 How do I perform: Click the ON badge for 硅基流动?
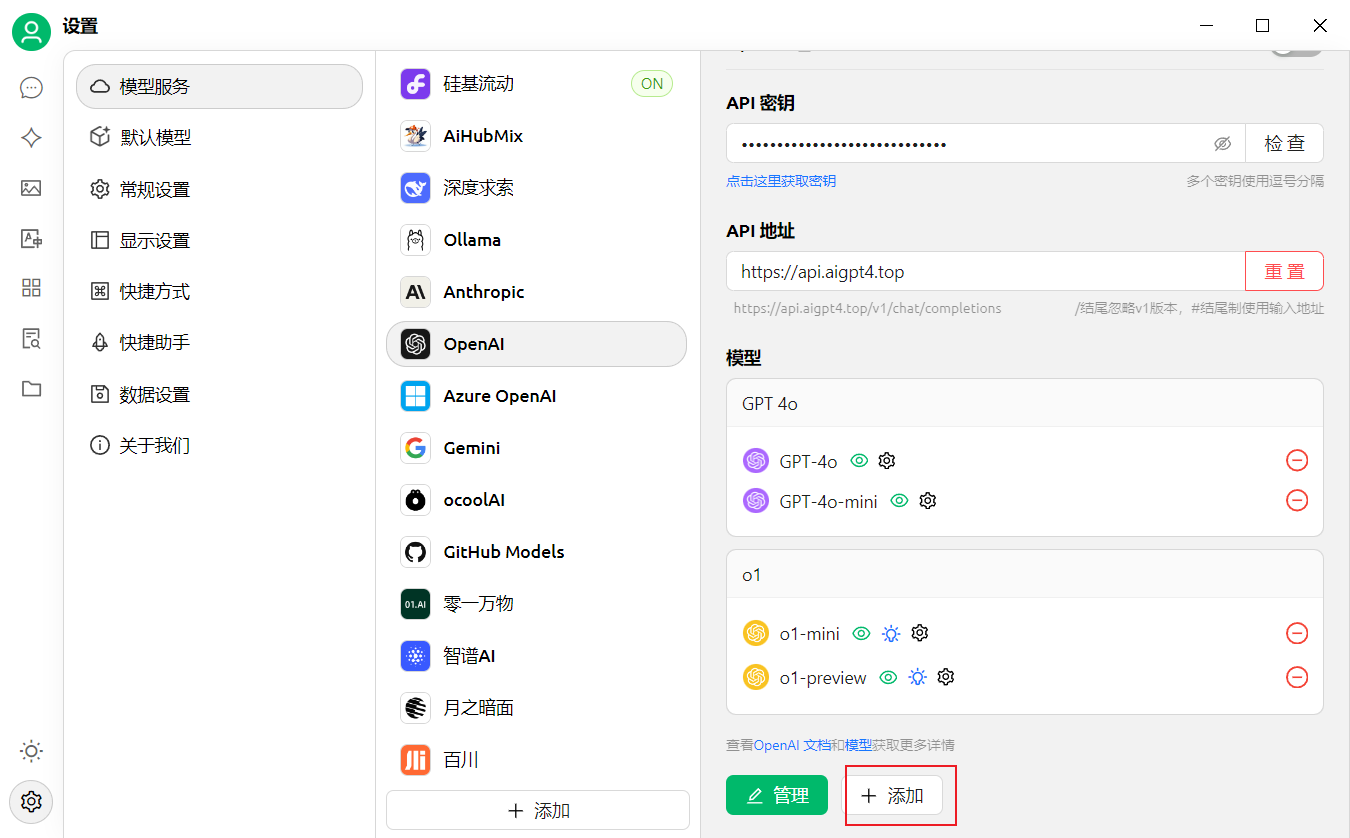pos(652,84)
